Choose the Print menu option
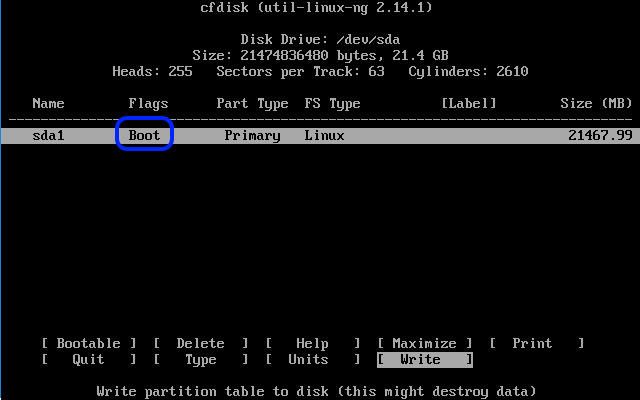The image size is (640, 400). click(x=537, y=343)
